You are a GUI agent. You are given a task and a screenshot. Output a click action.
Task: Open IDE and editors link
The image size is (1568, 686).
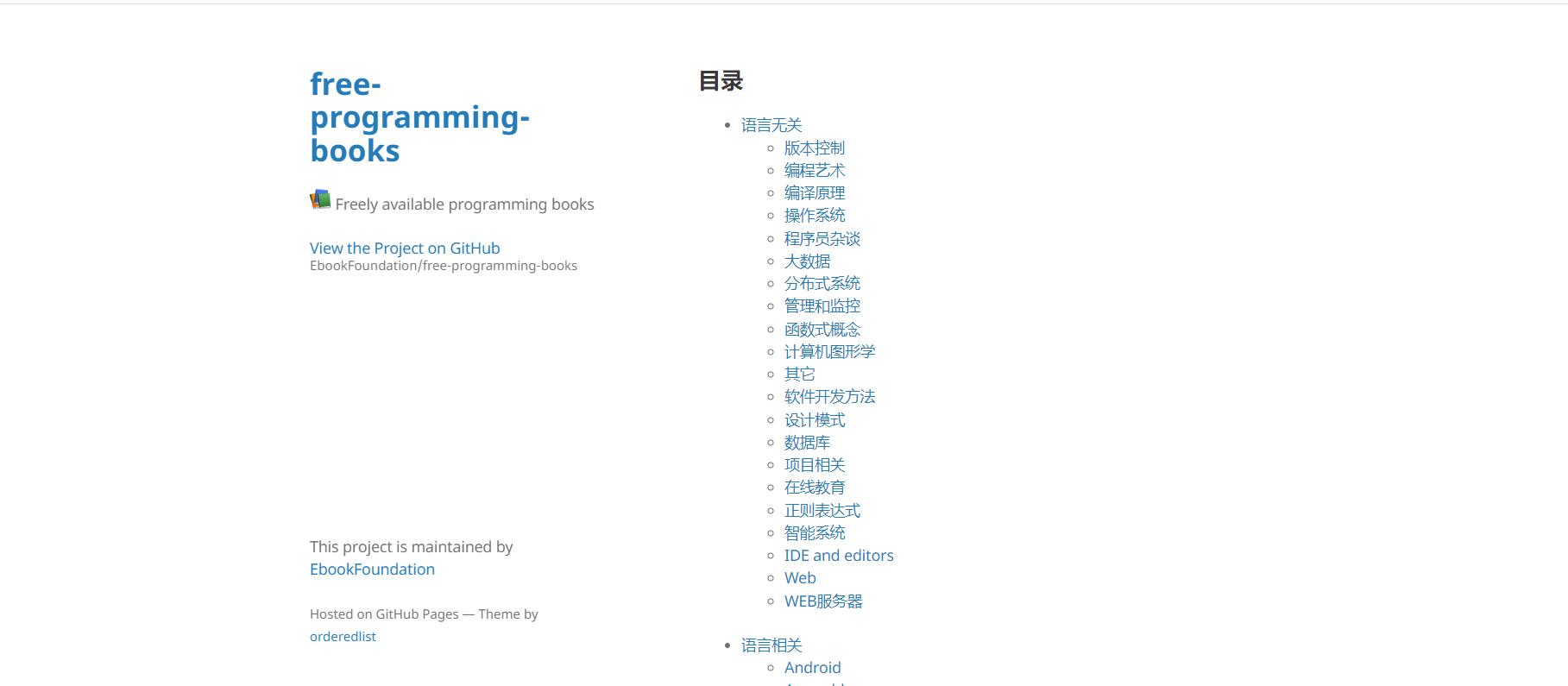click(839, 555)
